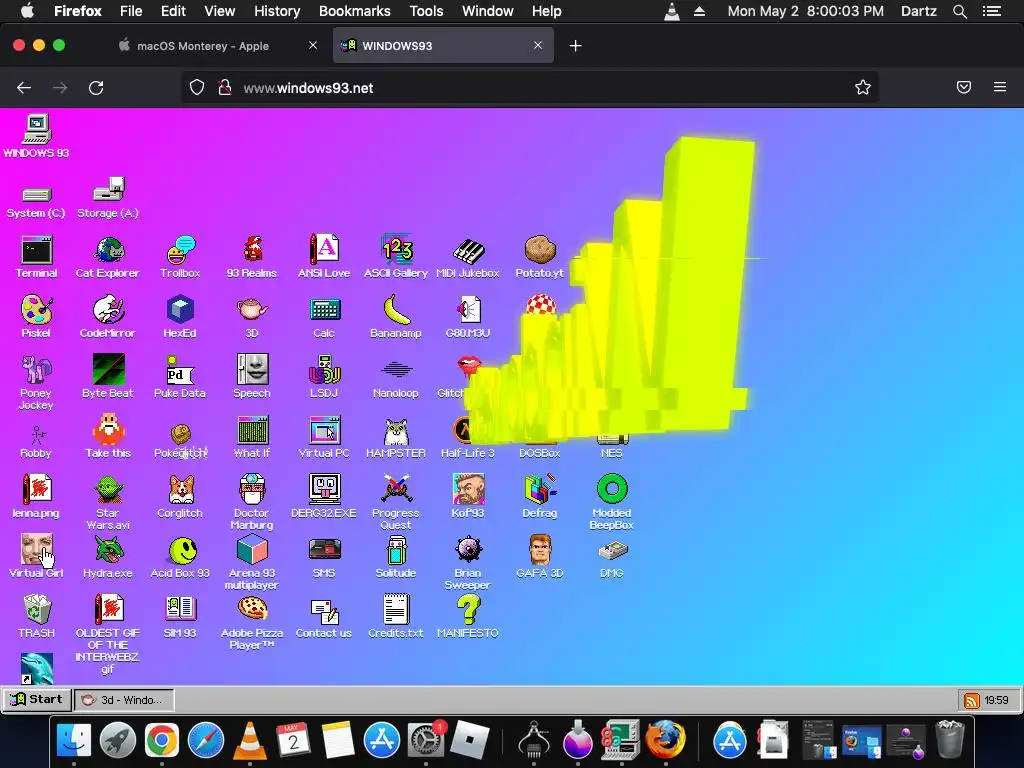Launch Cat Explorer icon
The width and height of the screenshot is (1024, 768).
[108, 257]
